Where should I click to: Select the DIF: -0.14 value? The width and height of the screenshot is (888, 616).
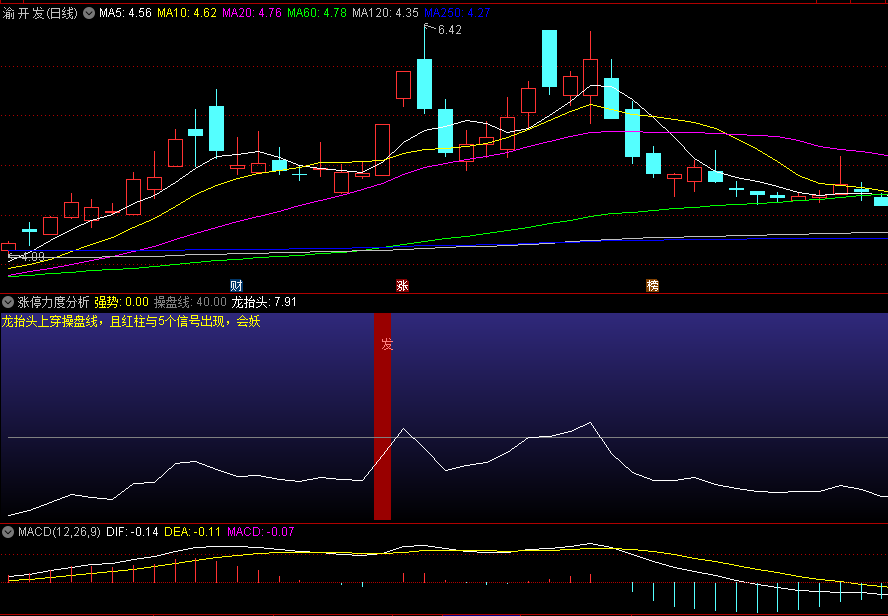tap(133, 532)
